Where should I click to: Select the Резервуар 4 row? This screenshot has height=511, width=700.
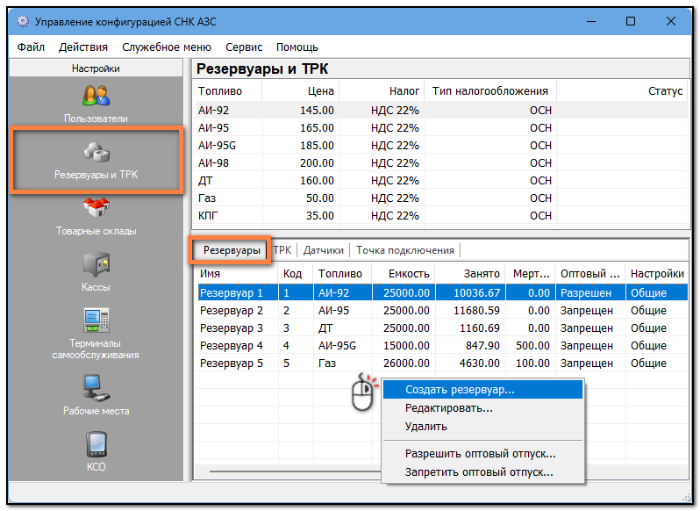442,345
